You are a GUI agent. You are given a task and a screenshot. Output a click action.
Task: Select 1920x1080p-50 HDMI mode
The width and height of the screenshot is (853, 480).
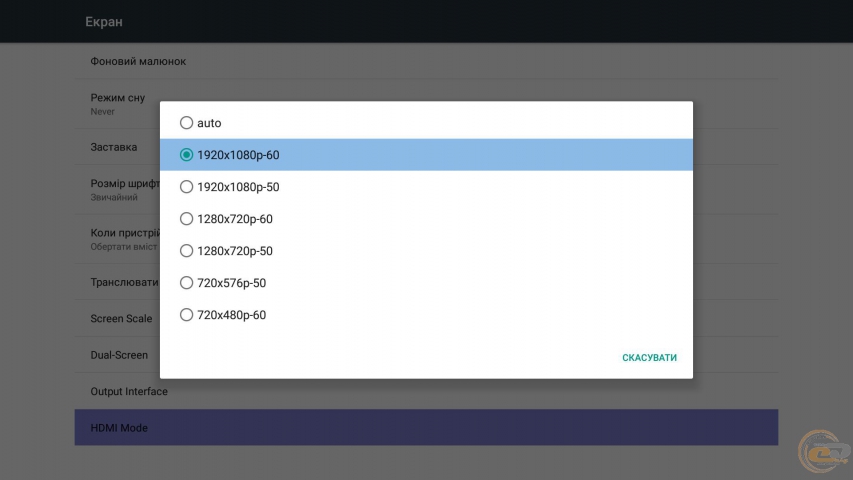186,187
